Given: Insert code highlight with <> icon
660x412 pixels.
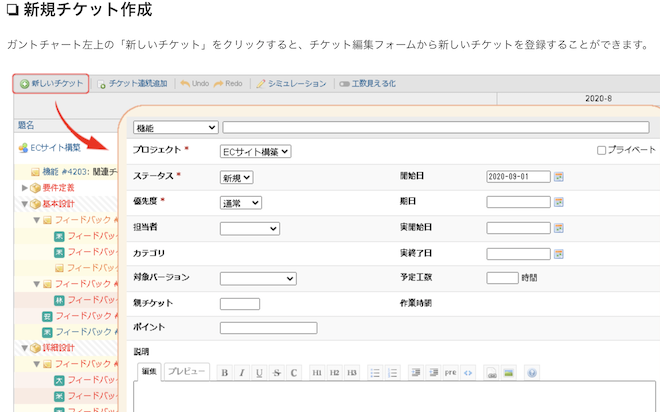Looking at the screenshot, I should 468,373.
